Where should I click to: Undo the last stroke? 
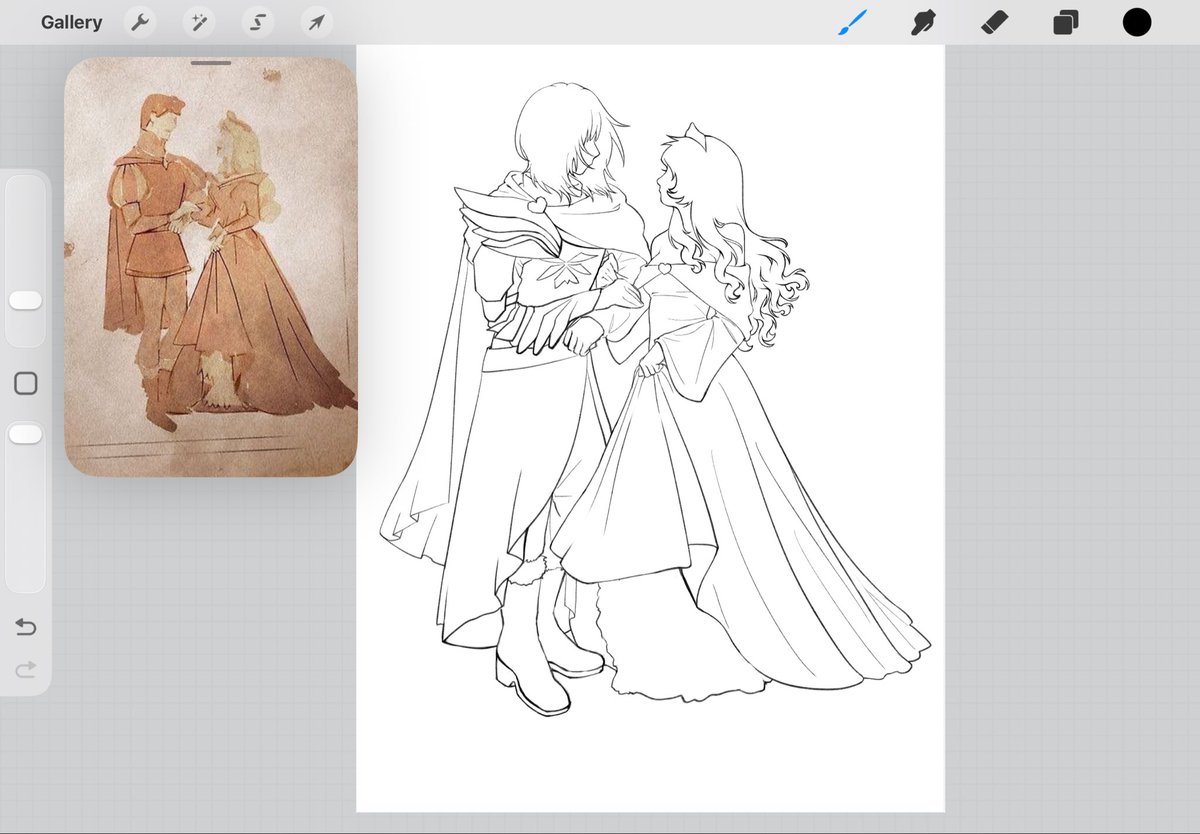point(25,627)
